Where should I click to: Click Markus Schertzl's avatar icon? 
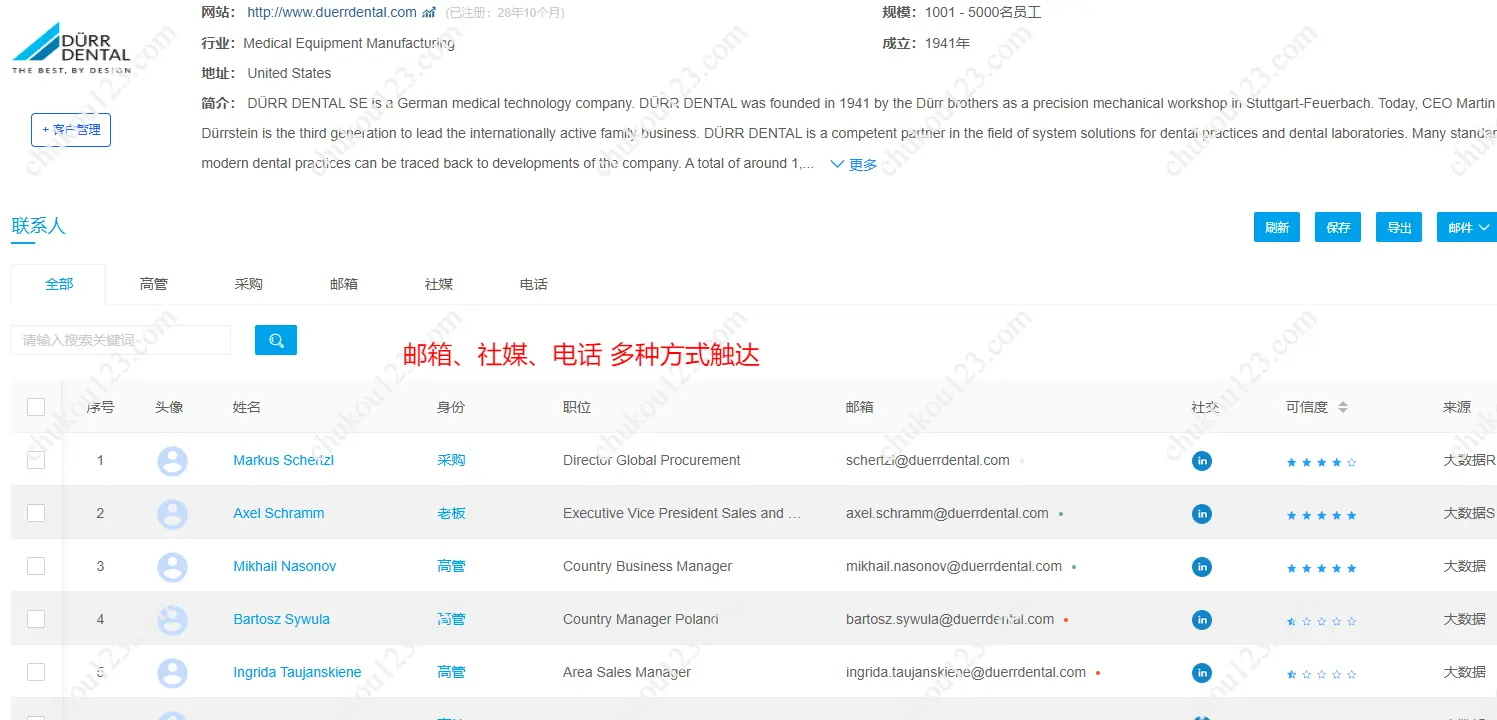point(172,461)
